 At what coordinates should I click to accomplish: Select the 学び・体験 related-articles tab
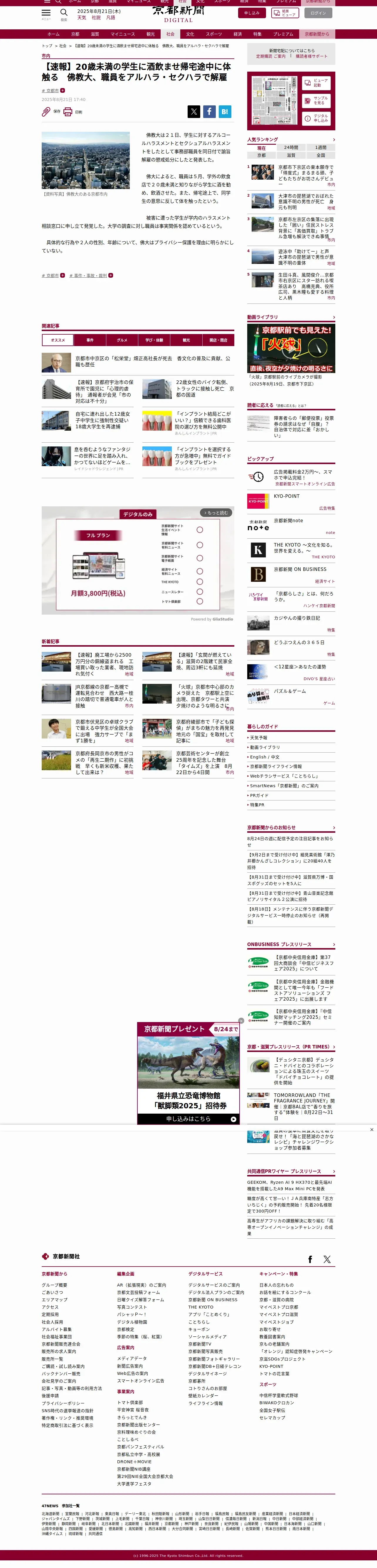pyautogui.click(x=154, y=340)
